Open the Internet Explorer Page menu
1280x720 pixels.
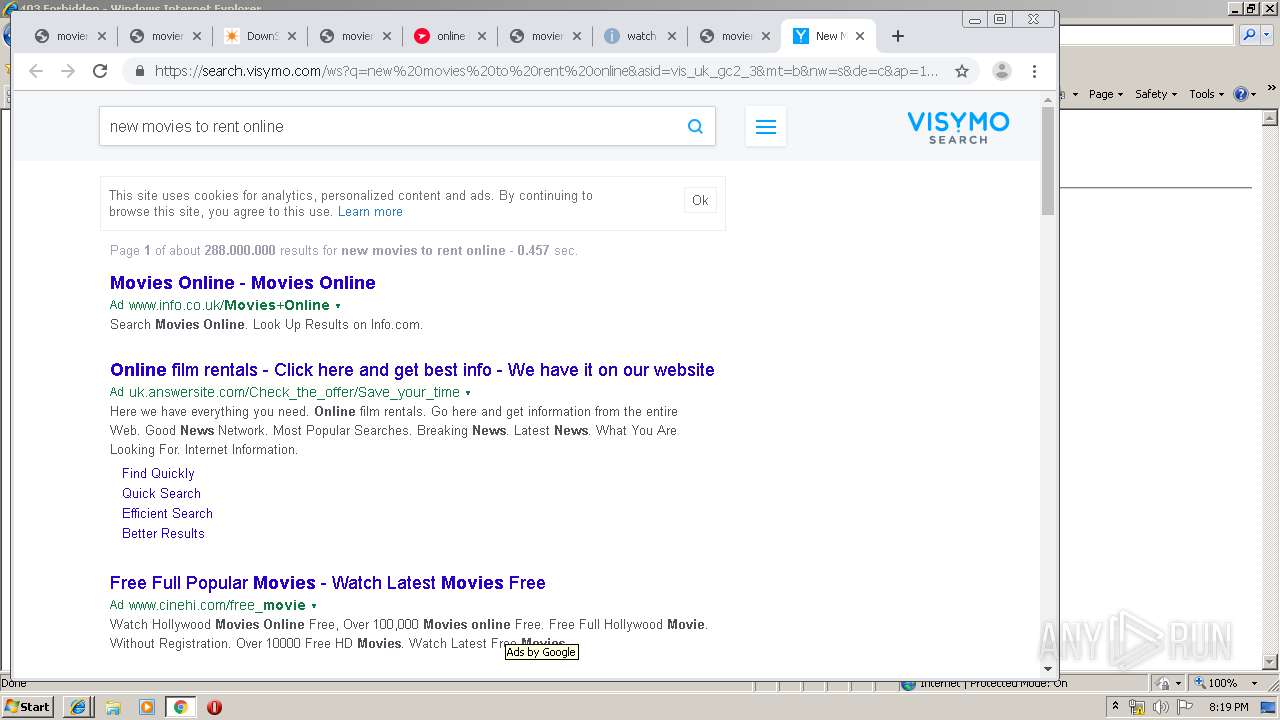point(1105,94)
